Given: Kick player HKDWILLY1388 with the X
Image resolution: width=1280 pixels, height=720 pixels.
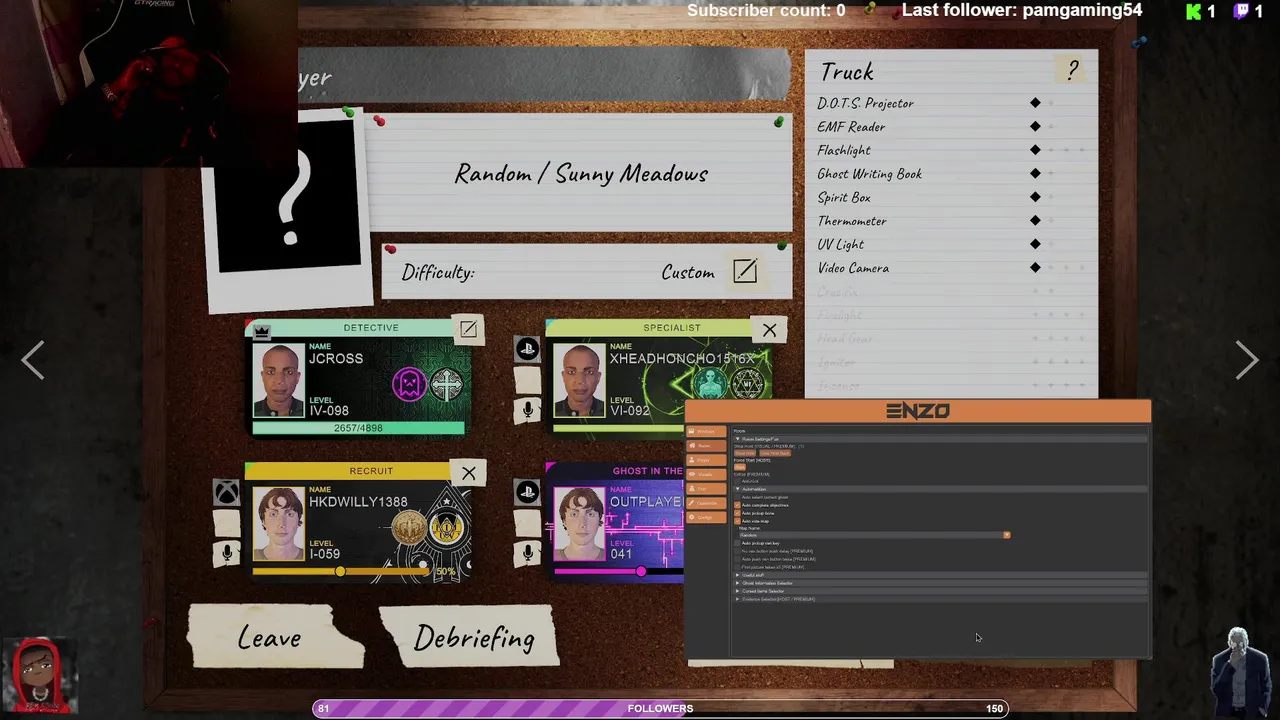Looking at the screenshot, I should click(x=468, y=473).
